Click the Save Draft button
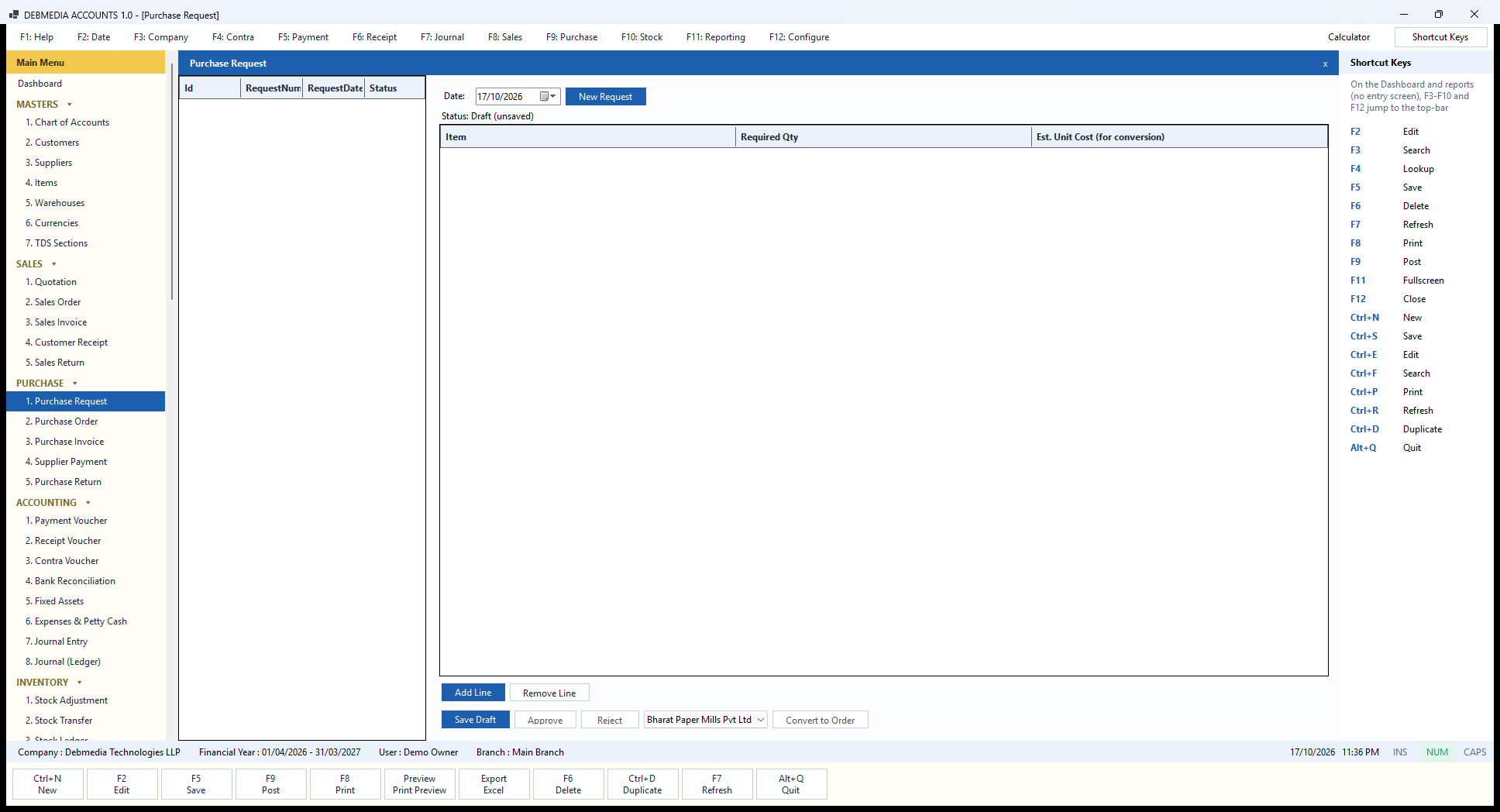This screenshot has height=812, width=1500. pyautogui.click(x=476, y=720)
